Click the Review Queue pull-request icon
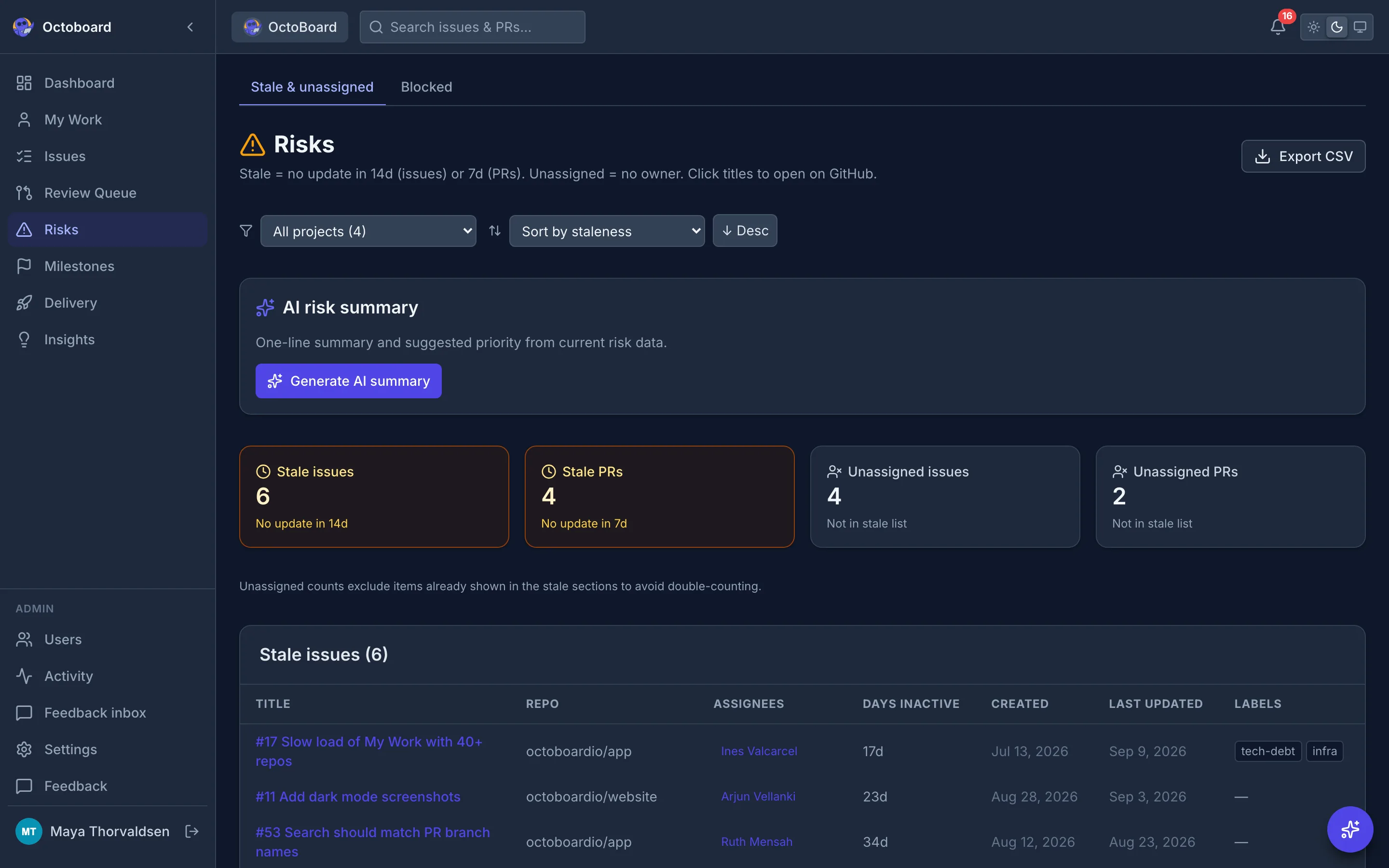The width and height of the screenshot is (1389, 868). coord(24,193)
